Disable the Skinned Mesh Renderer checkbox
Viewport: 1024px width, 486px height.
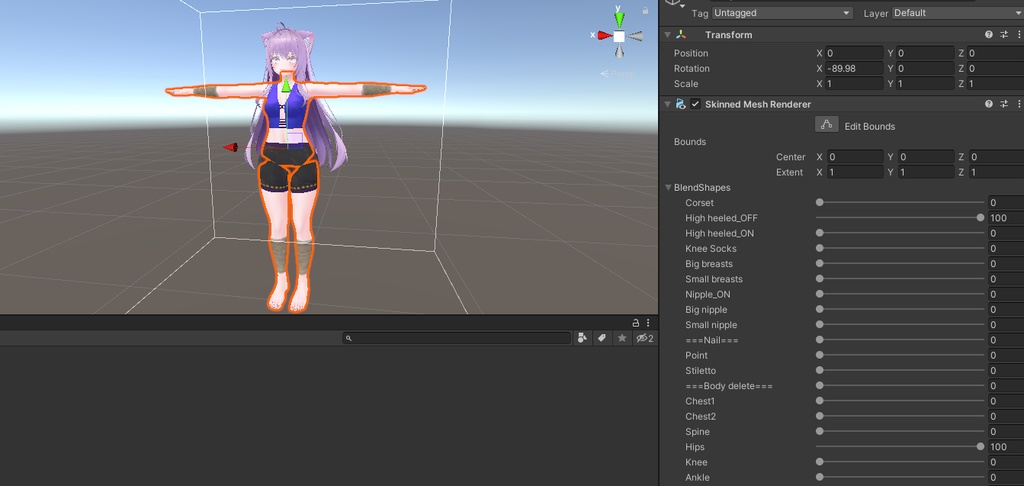click(x=696, y=104)
